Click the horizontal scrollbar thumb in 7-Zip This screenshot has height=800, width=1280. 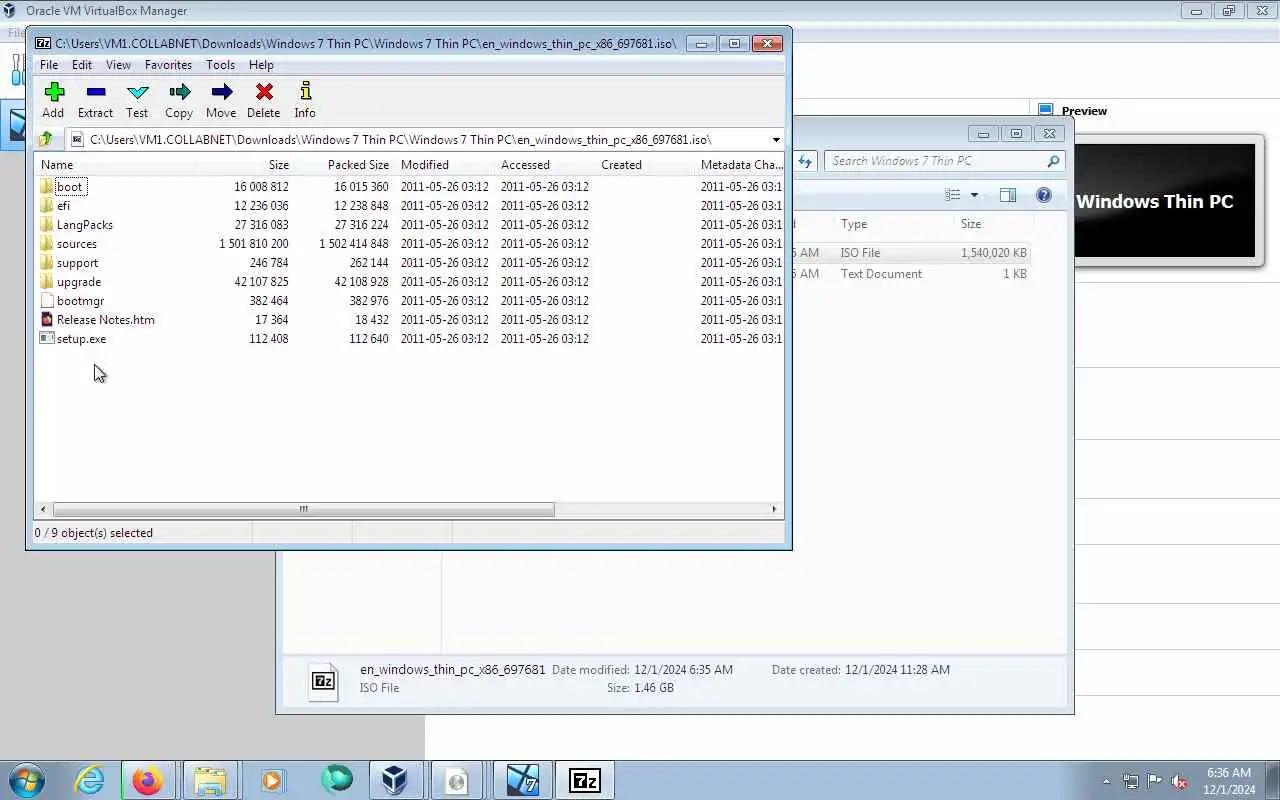pyautogui.click(x=303, y=509)
